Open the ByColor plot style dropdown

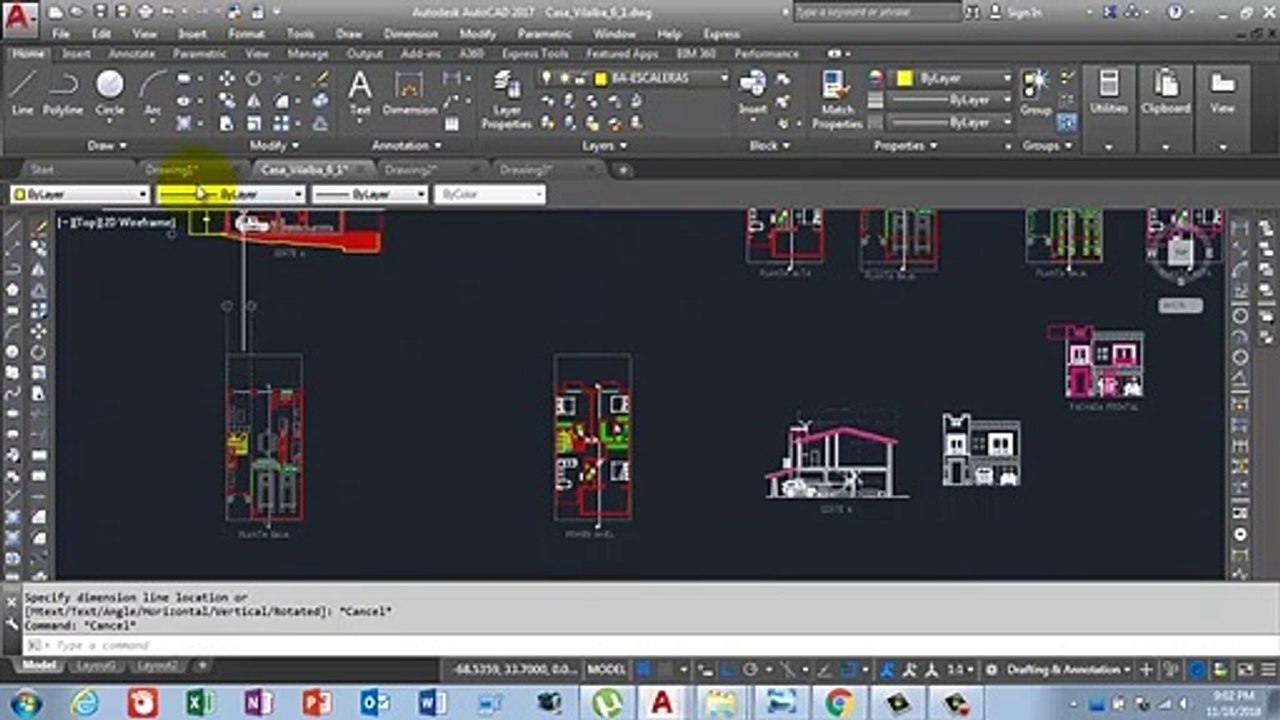pos(490,194)
